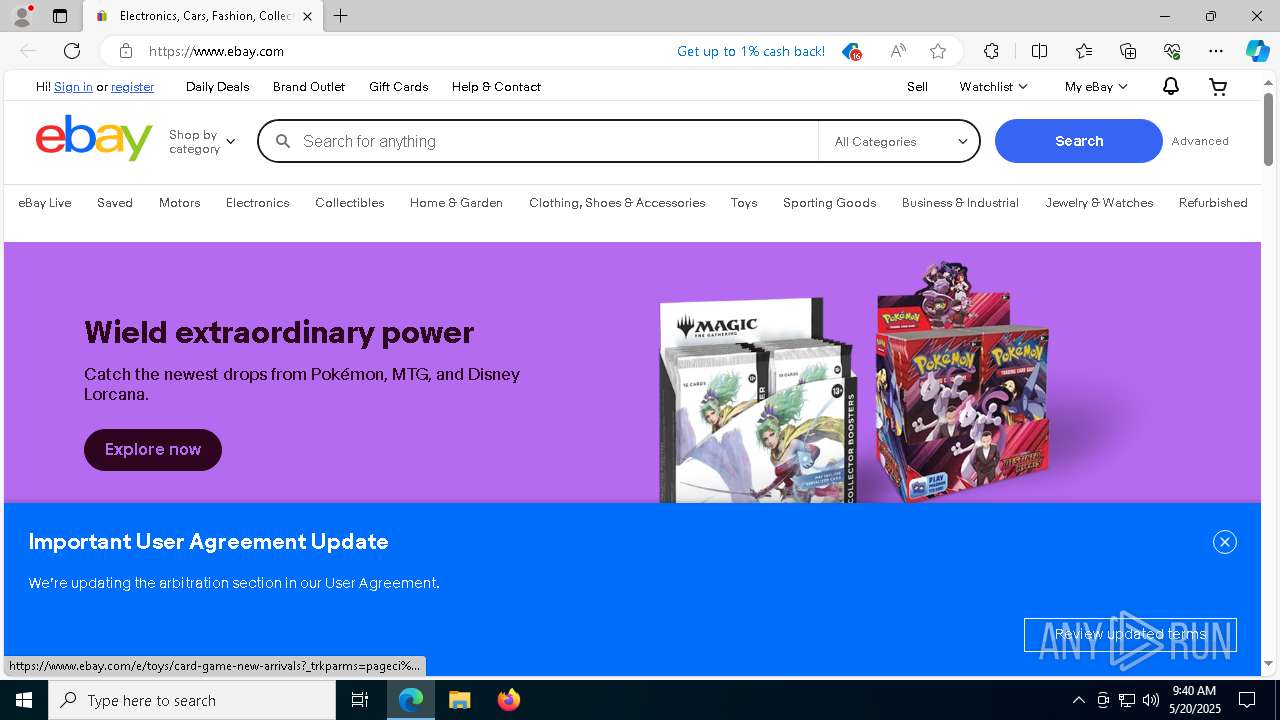Open Browser essentials heart icon

tap(1172, 51)
